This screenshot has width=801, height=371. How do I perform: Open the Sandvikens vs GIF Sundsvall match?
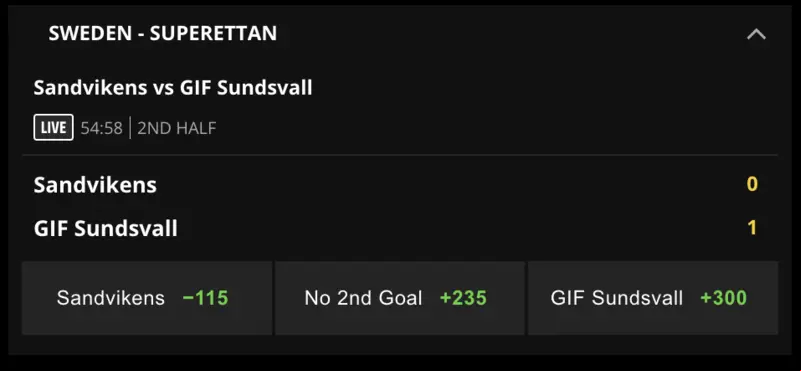pos(173,88)
